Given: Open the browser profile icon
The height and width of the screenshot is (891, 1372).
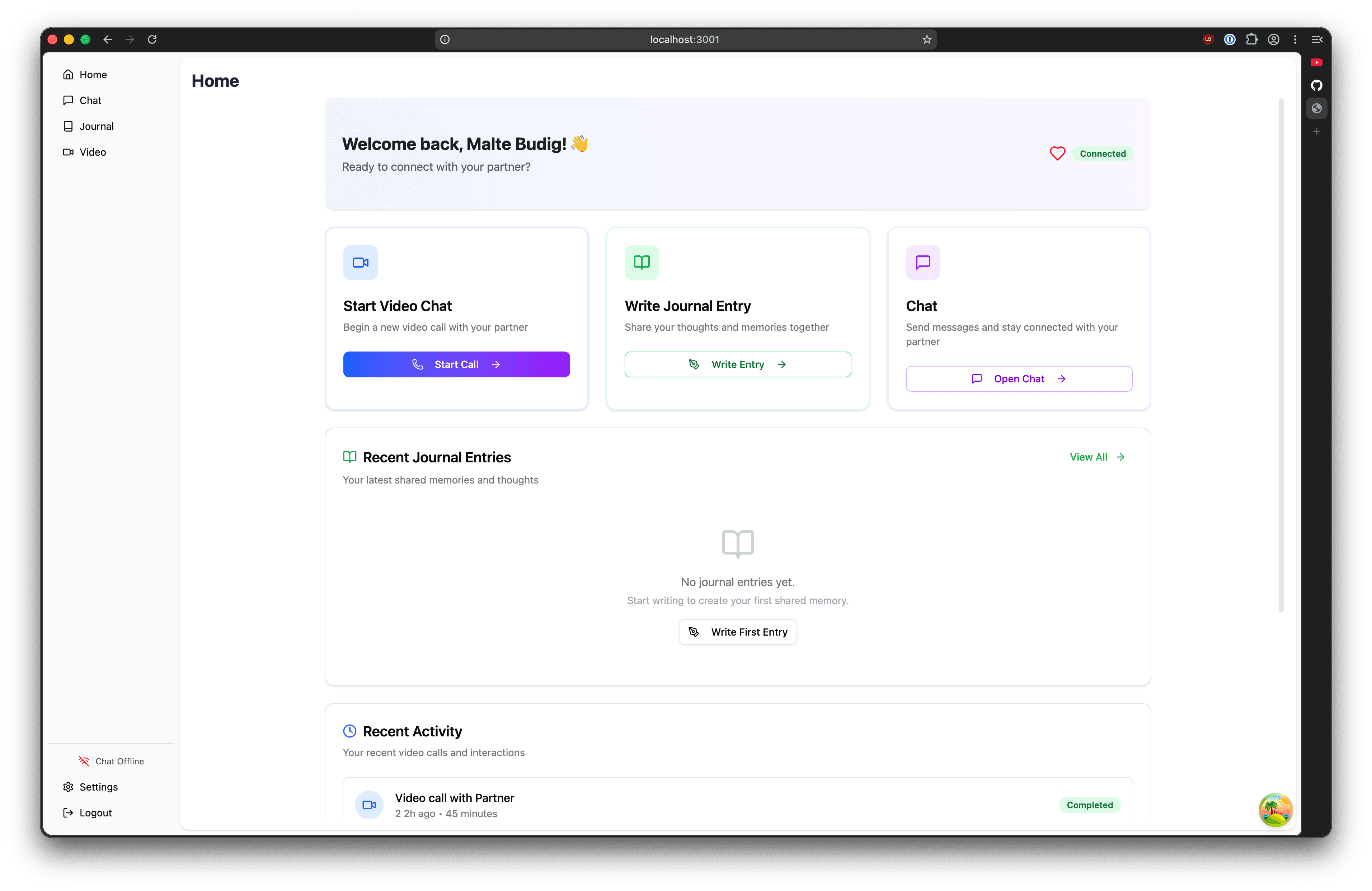Looking at the screenshot, I should click(1273, 39).
